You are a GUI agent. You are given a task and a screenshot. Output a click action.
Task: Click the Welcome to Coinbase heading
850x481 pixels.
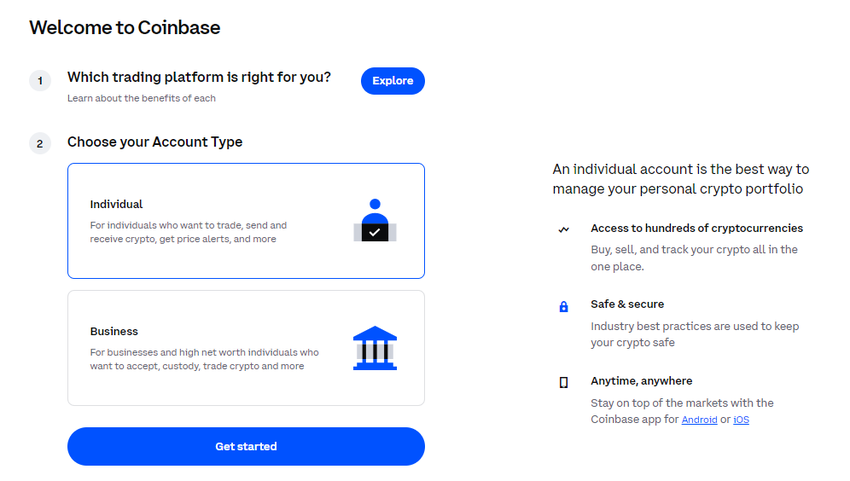[125, 28]
